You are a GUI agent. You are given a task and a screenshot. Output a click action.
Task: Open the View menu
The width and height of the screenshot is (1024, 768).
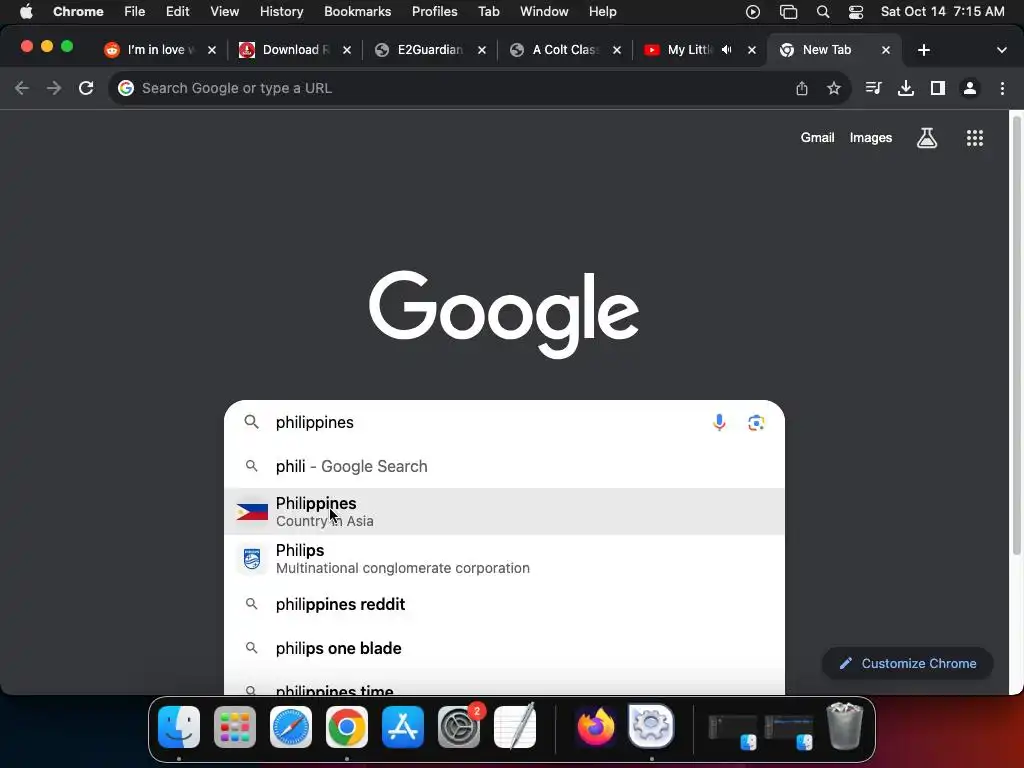point(224,12)
